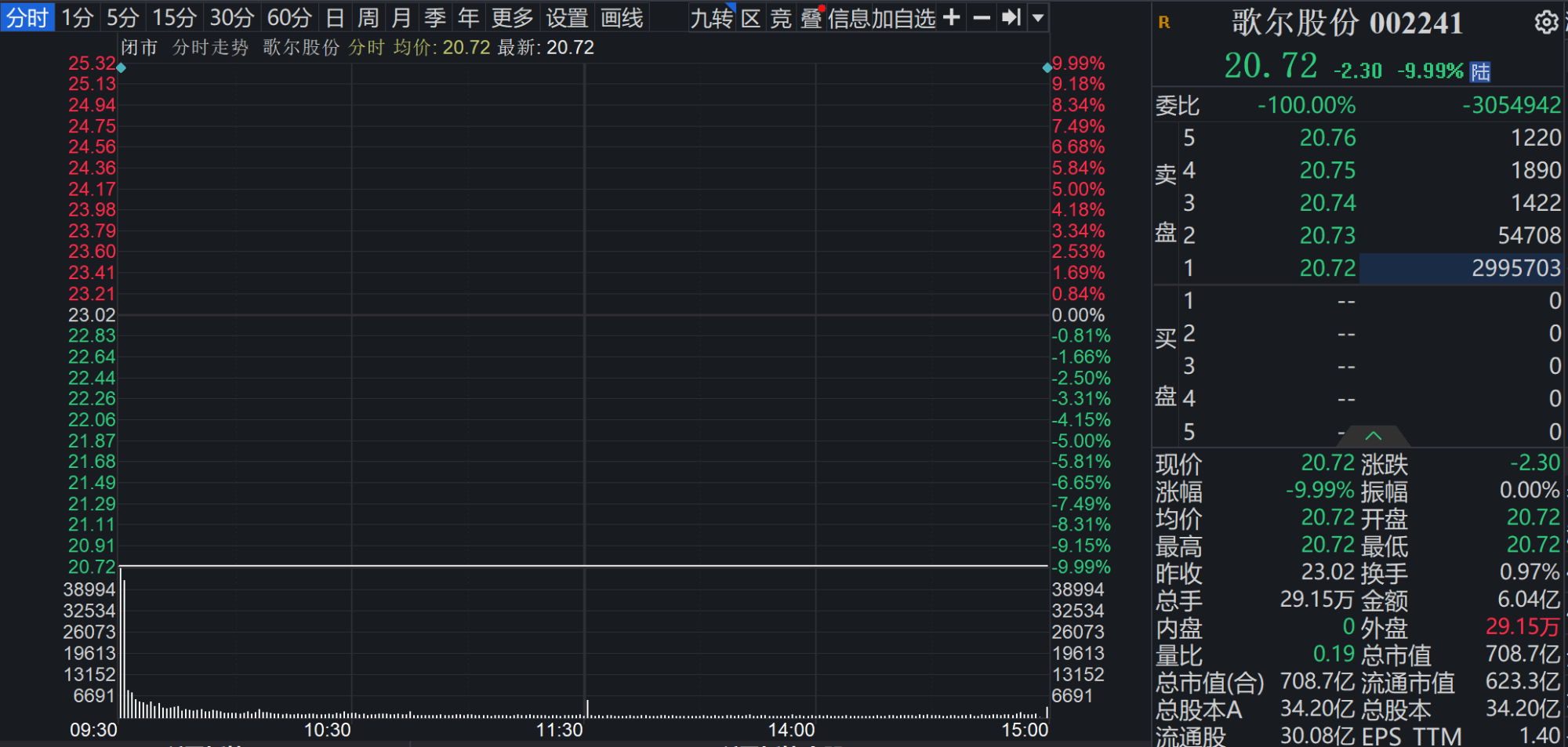This screenshot has width=1568, height=747.
Task: Click the stock title 歌尔股份 002241
Action: tap(1347, 23)
